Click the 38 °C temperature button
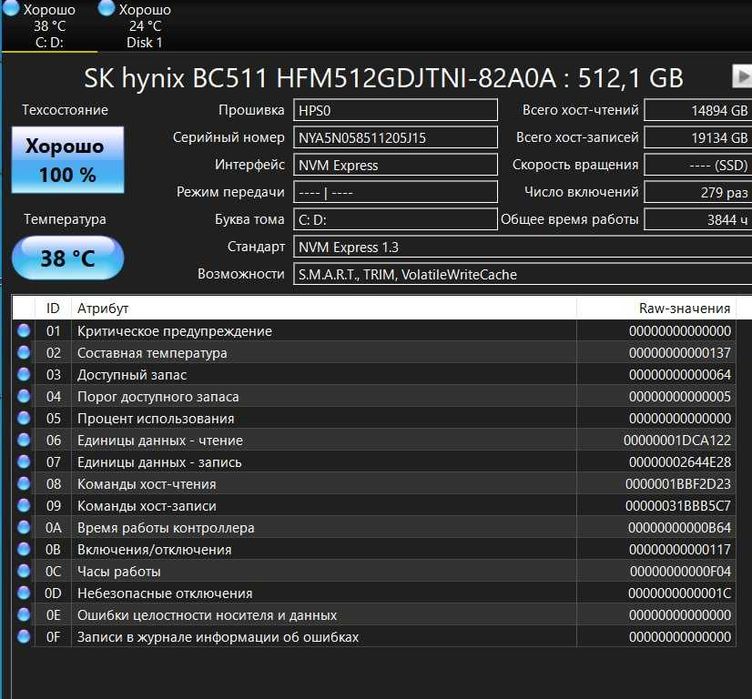Viewport: 752px width, 699px height. (68, 258)
